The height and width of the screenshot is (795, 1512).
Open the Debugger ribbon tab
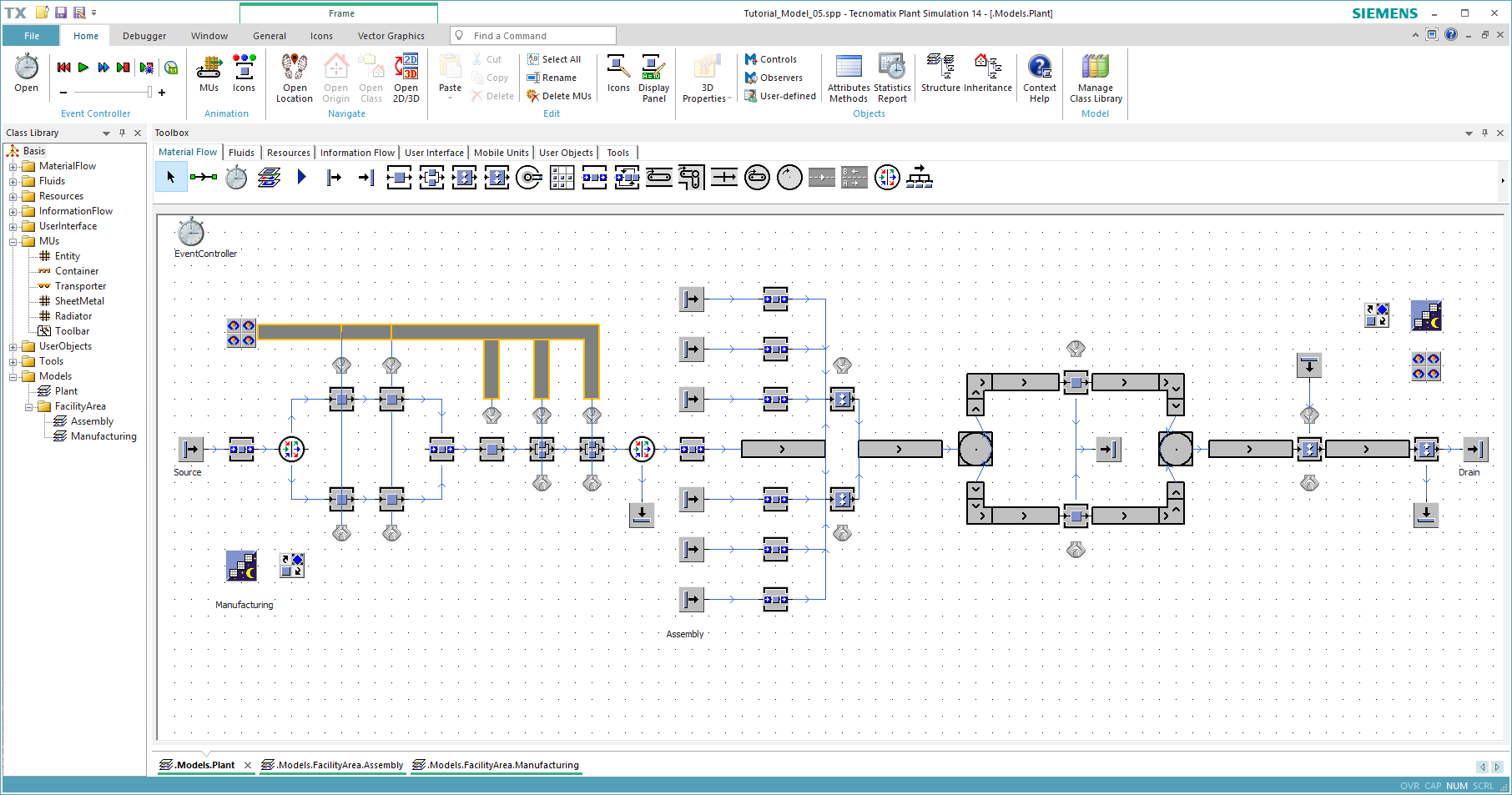tap(144, 35)
